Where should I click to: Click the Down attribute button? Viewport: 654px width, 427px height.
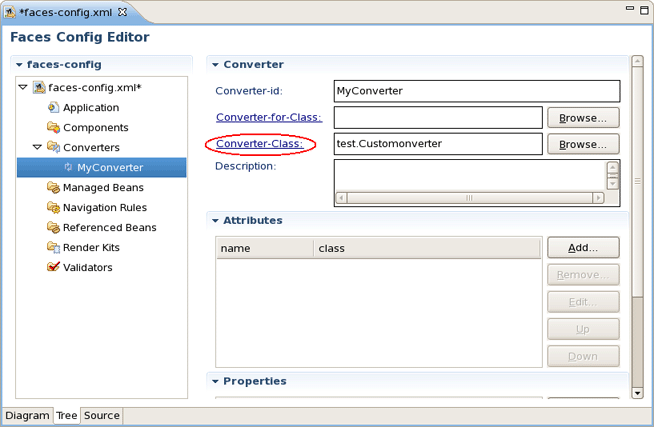pos(583,357)
